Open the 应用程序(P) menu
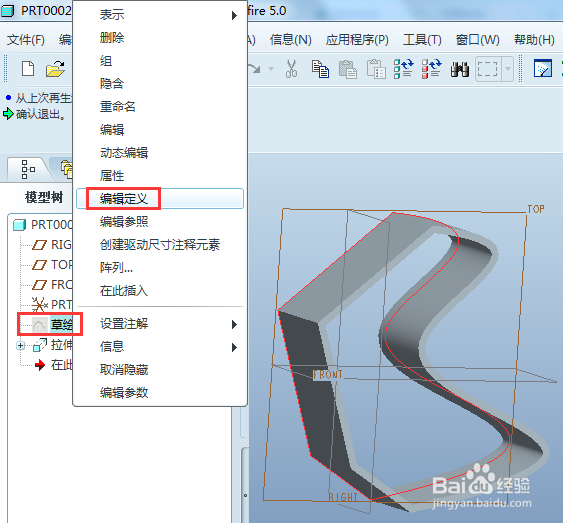The width and height of the screenshot is (563, 523). pyautogui.click(x=357, y=39)
